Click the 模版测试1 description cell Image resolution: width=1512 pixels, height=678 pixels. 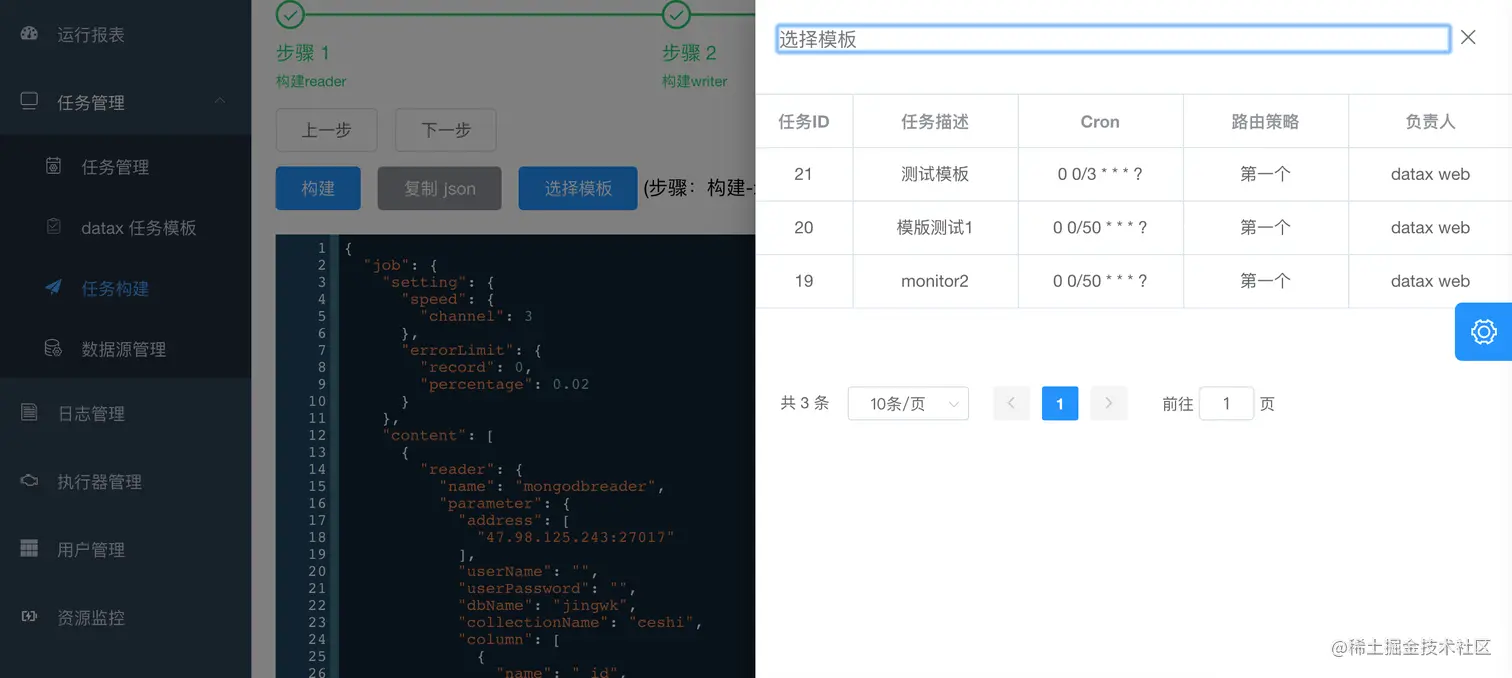[x=935, y=227]
